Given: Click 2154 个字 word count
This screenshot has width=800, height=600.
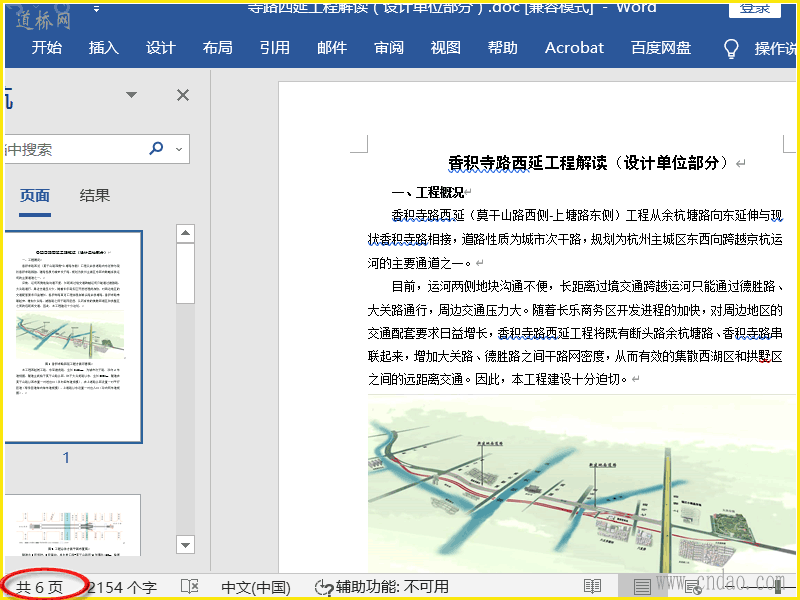Looking at the screenshot, I should [122, 587].
